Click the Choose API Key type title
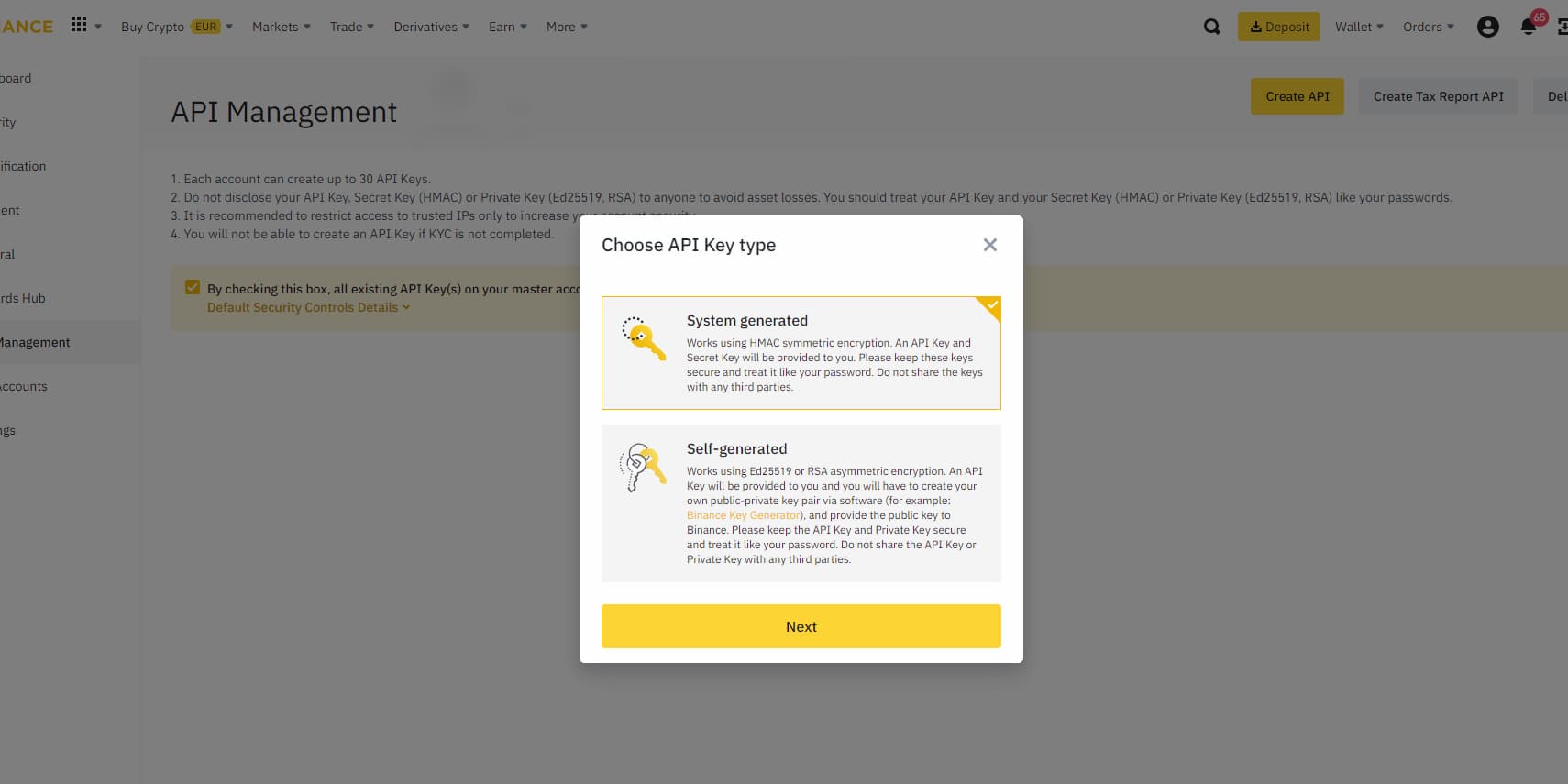 pyautogui.click(x=689, y=245)
